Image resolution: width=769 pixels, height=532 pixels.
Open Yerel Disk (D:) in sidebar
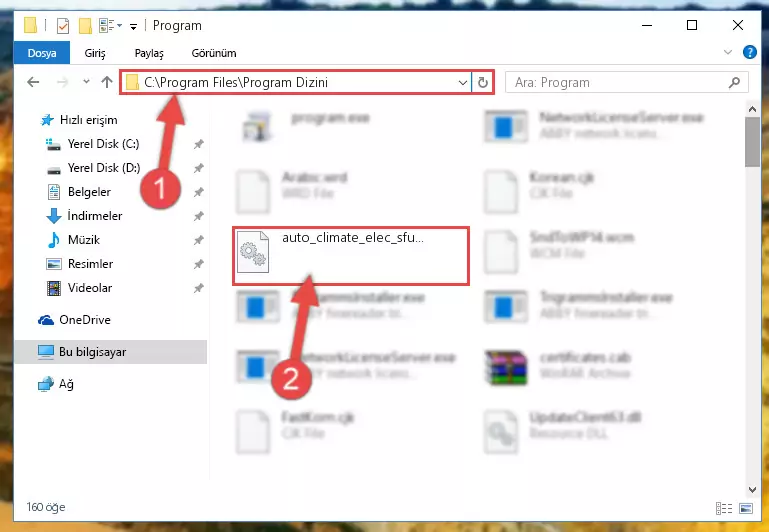pyautogui.click(x=103, y=168)
